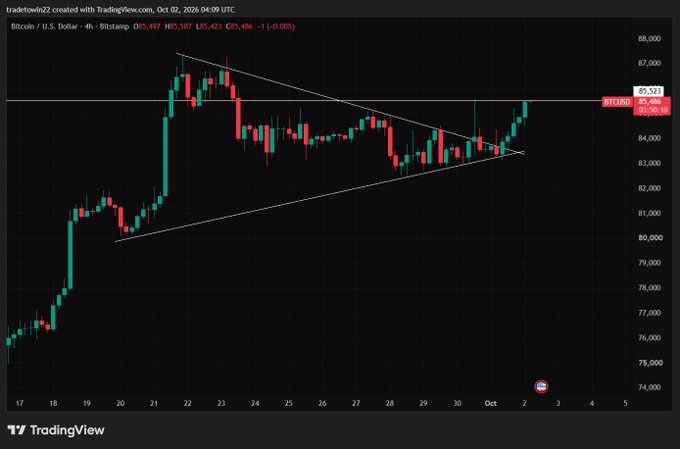Click the 75,000 price axis label
Screen dimensions: 680x449
point(649,363)
